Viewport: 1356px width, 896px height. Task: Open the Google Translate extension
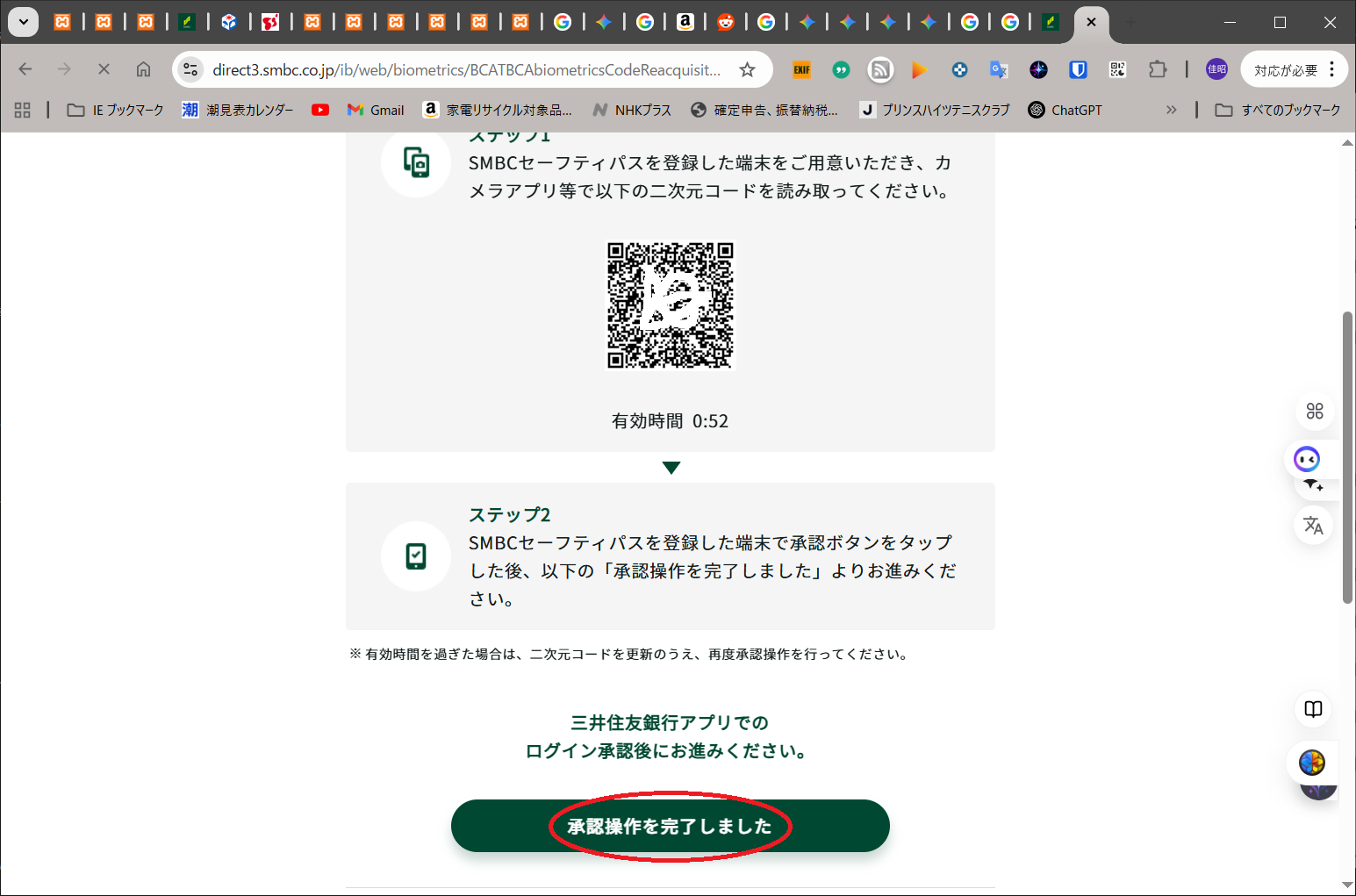click(999, 70)
